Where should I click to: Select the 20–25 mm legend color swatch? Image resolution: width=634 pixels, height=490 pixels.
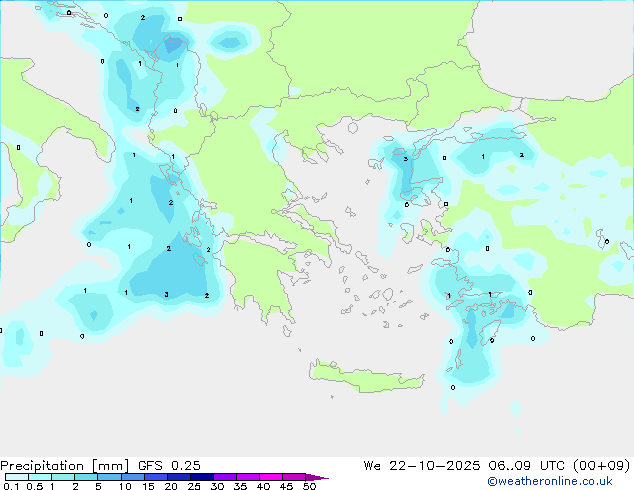click(179, 477)
